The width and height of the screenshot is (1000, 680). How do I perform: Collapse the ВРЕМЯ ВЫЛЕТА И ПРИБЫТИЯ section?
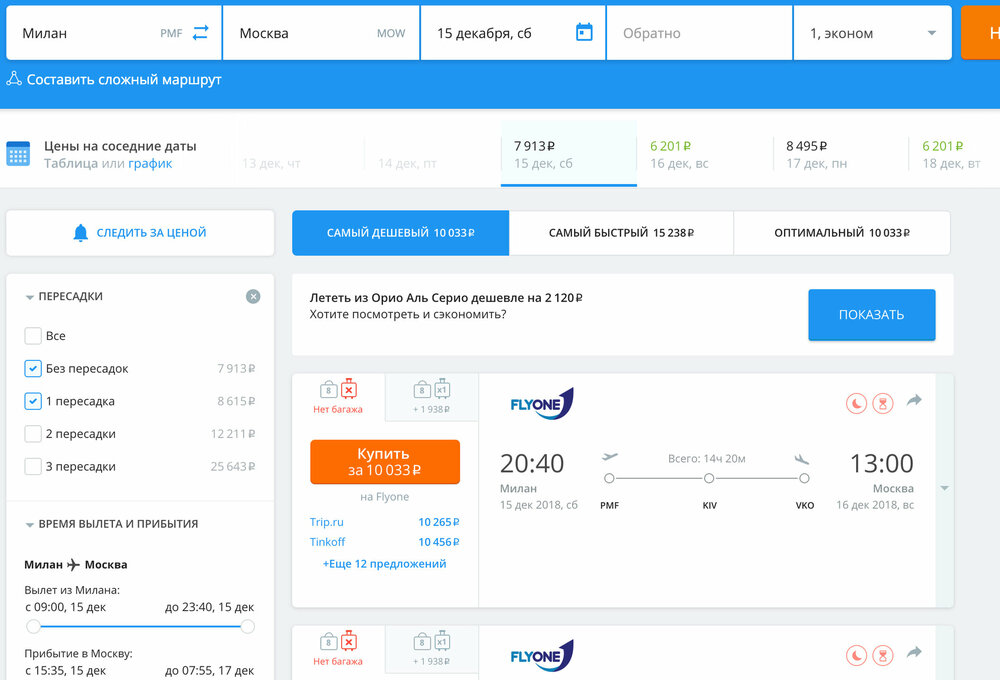(29, 525)
